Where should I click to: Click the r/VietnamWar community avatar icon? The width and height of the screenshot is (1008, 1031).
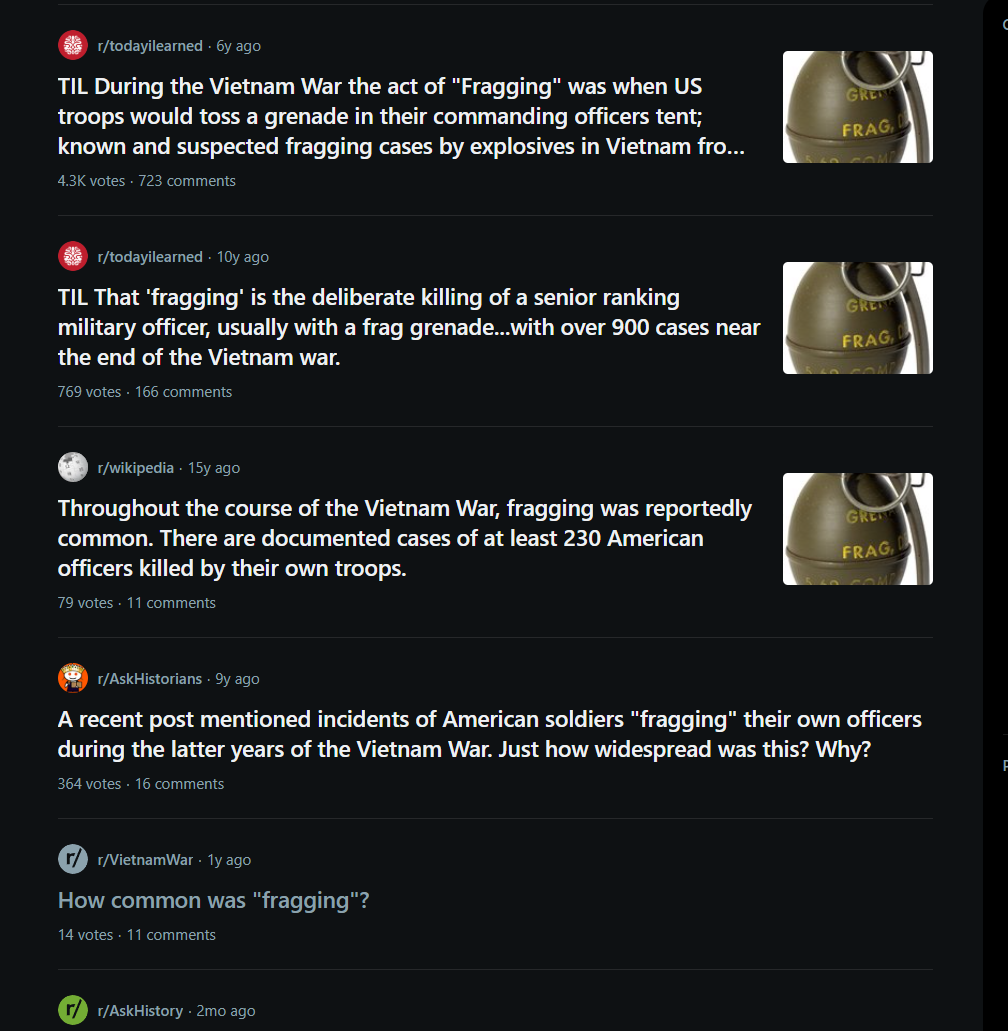[73, 860]
